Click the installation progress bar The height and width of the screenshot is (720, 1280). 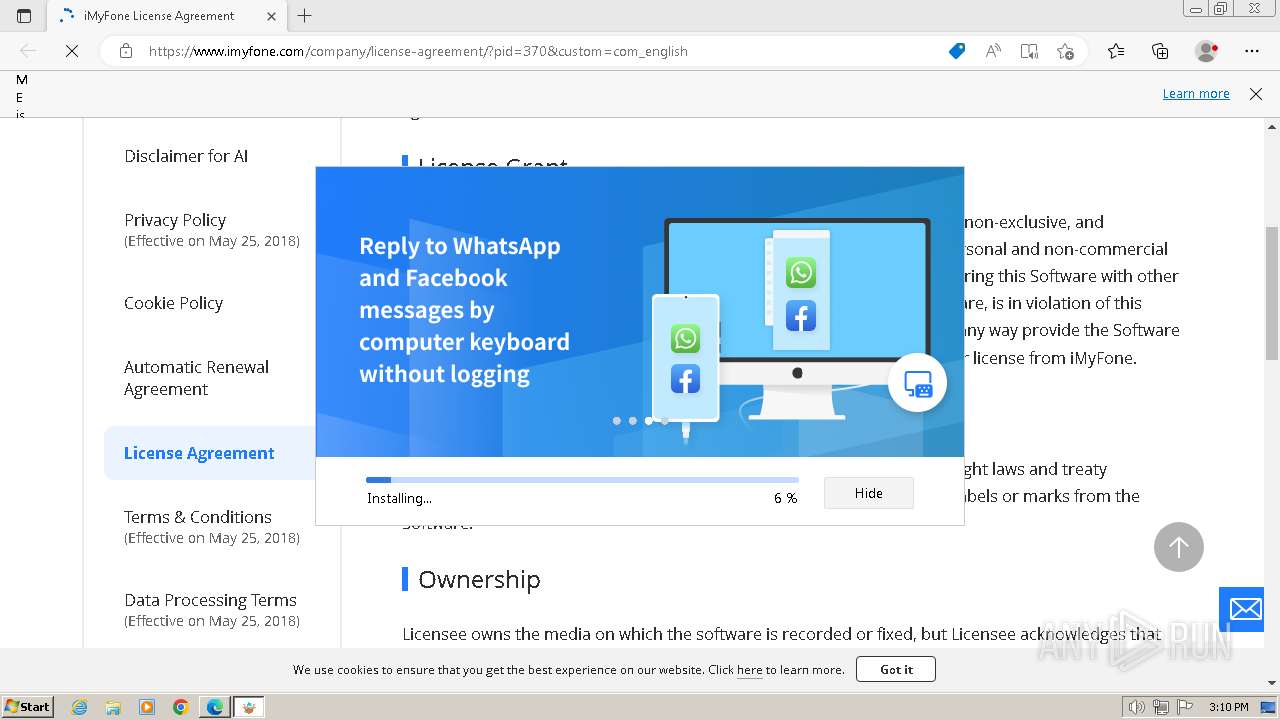pos(582,480)
